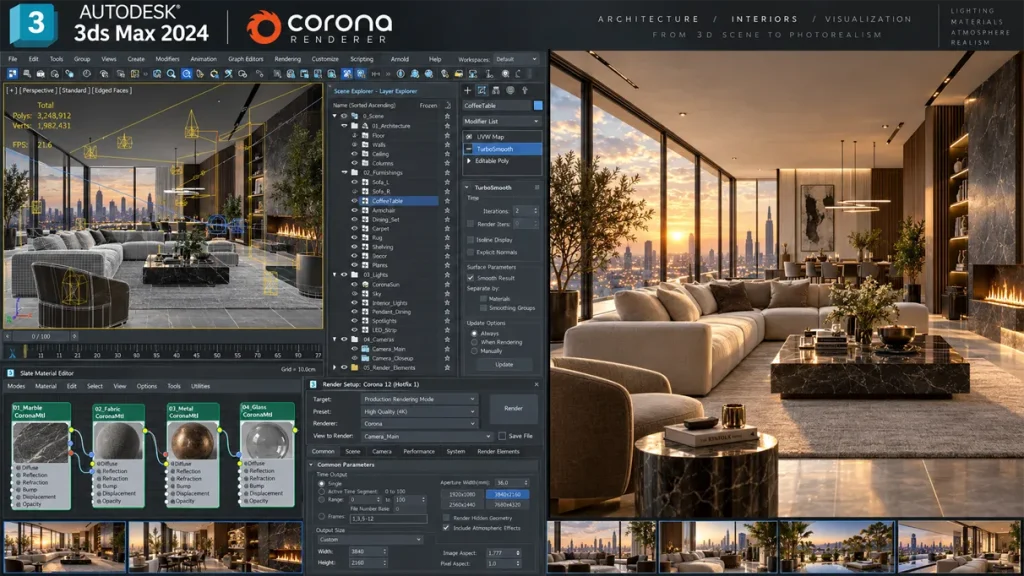Click the scene icon beside 0_Scene
Image resolution: width=1024 pixels, height=576 pixels.
pyautogui.click(x=355, y=116)
